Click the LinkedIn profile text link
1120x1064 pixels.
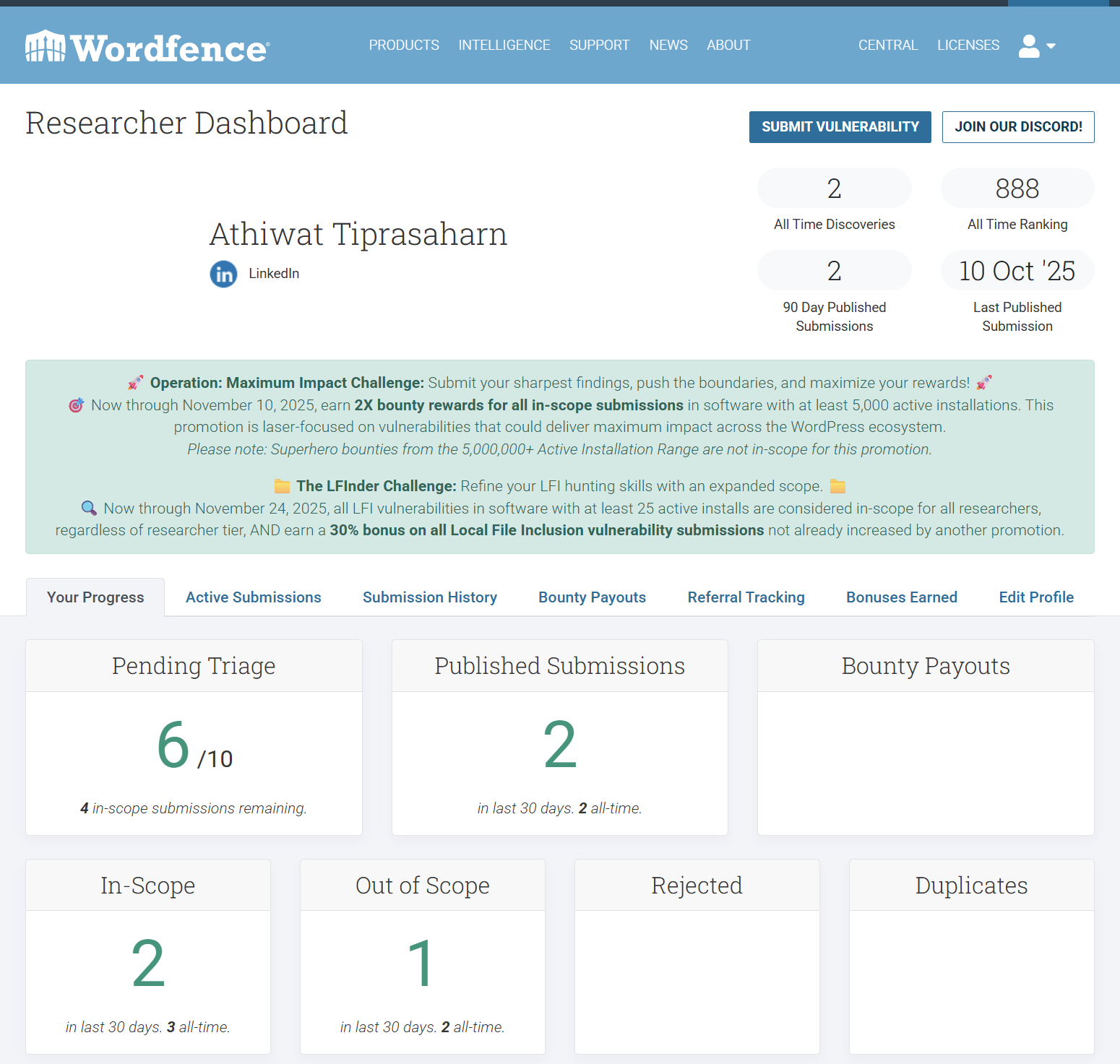pyautogui.click(x=274, y=274)
